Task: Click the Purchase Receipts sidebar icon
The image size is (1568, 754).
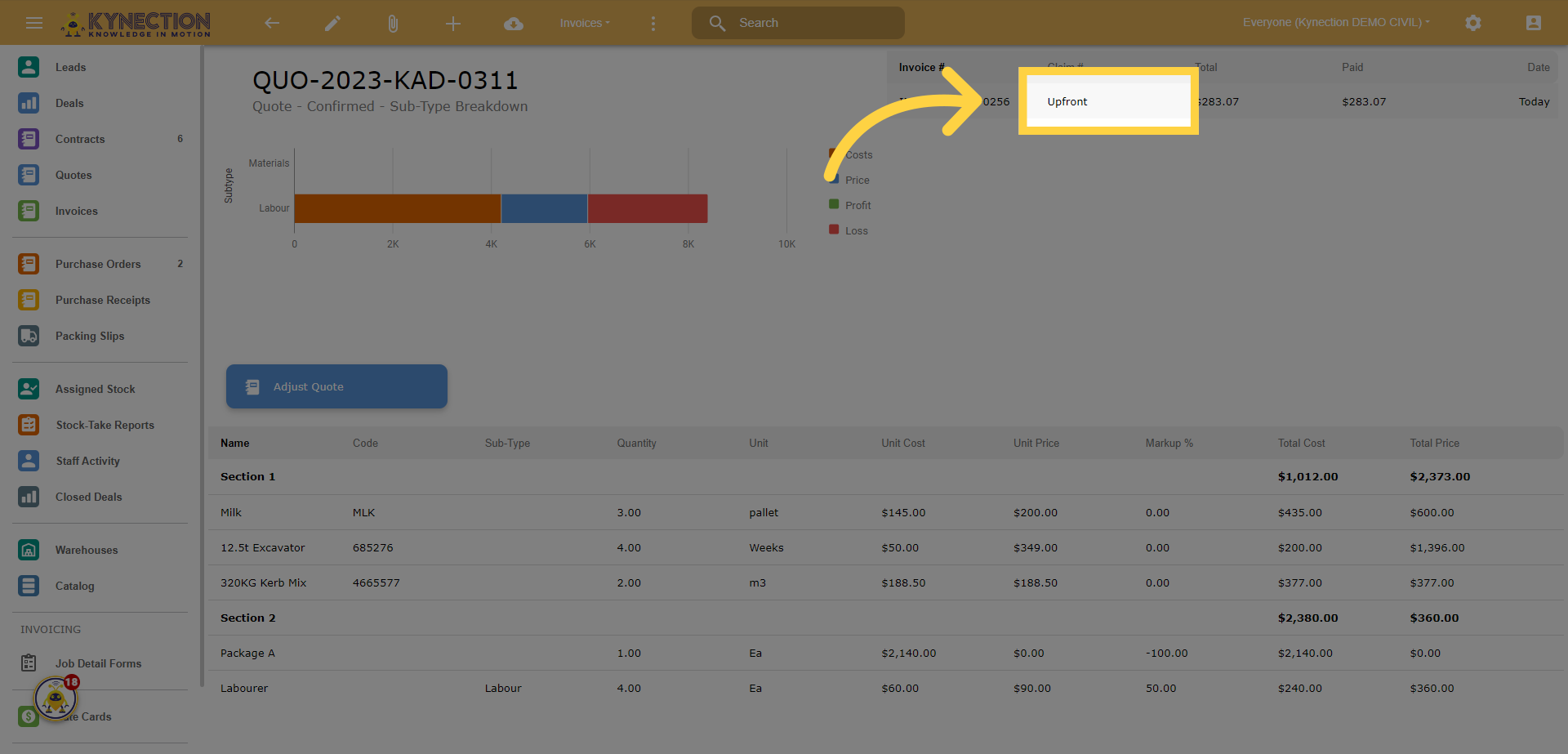Action: coord(29,300)
